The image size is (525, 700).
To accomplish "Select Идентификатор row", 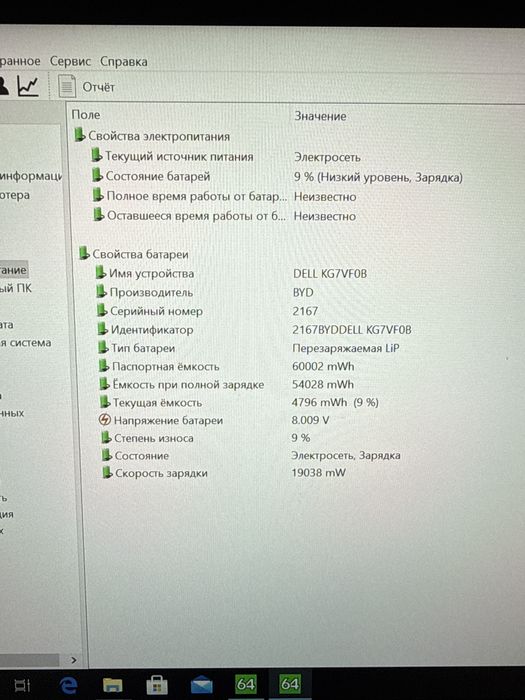I will pyautogui.click(x=254, y=330).
